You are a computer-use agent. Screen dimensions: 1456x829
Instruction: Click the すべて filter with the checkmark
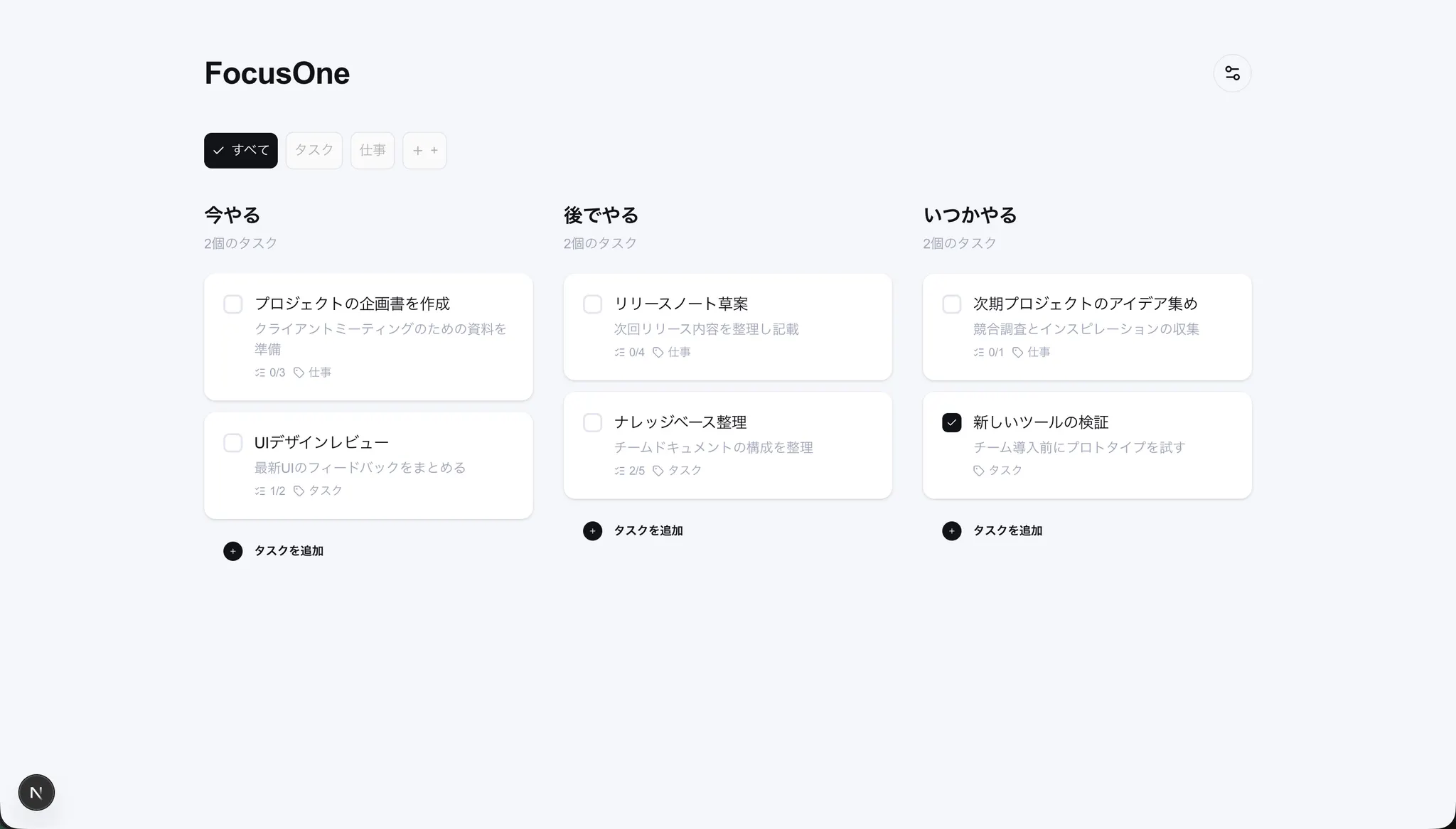pos(240,150)
